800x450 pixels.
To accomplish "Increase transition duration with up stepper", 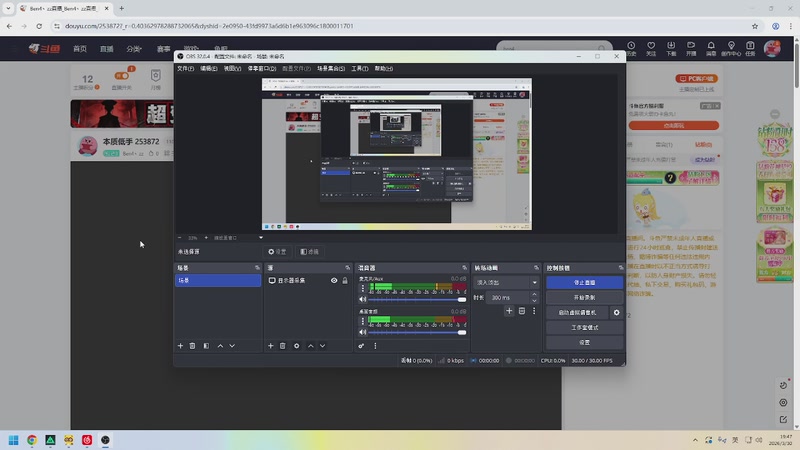I will coord(534,294).
